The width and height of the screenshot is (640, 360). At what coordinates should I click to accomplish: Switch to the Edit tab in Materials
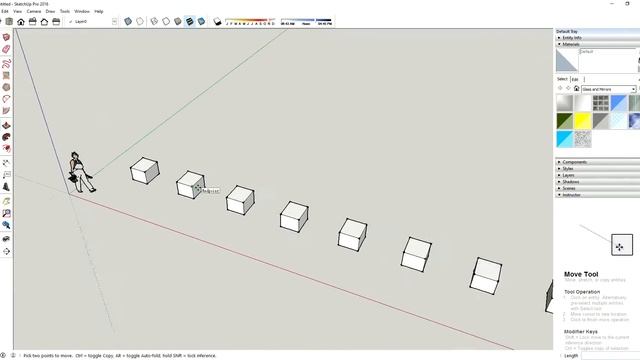(576, 79)
